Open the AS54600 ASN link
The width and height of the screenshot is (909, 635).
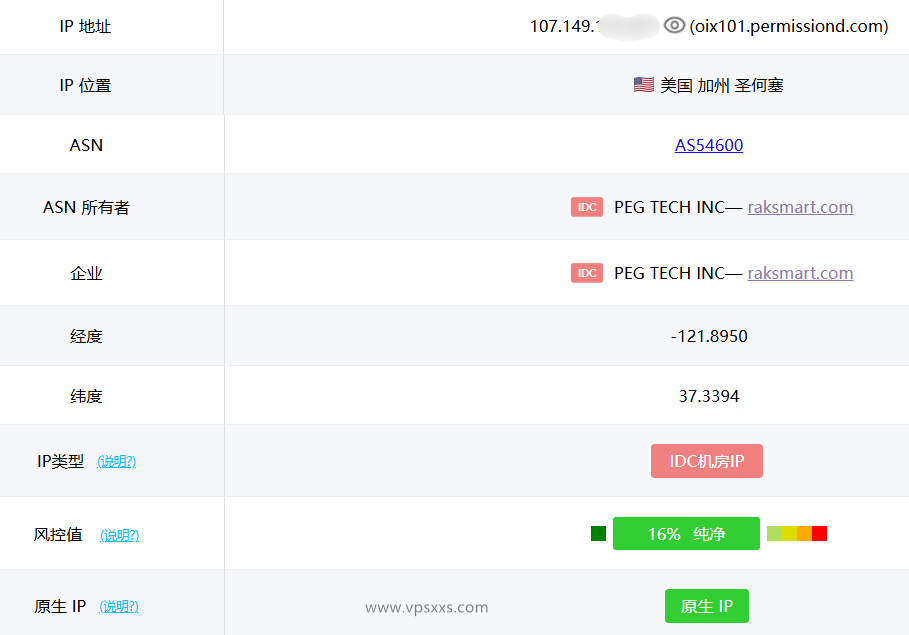(x=709, y=144)
